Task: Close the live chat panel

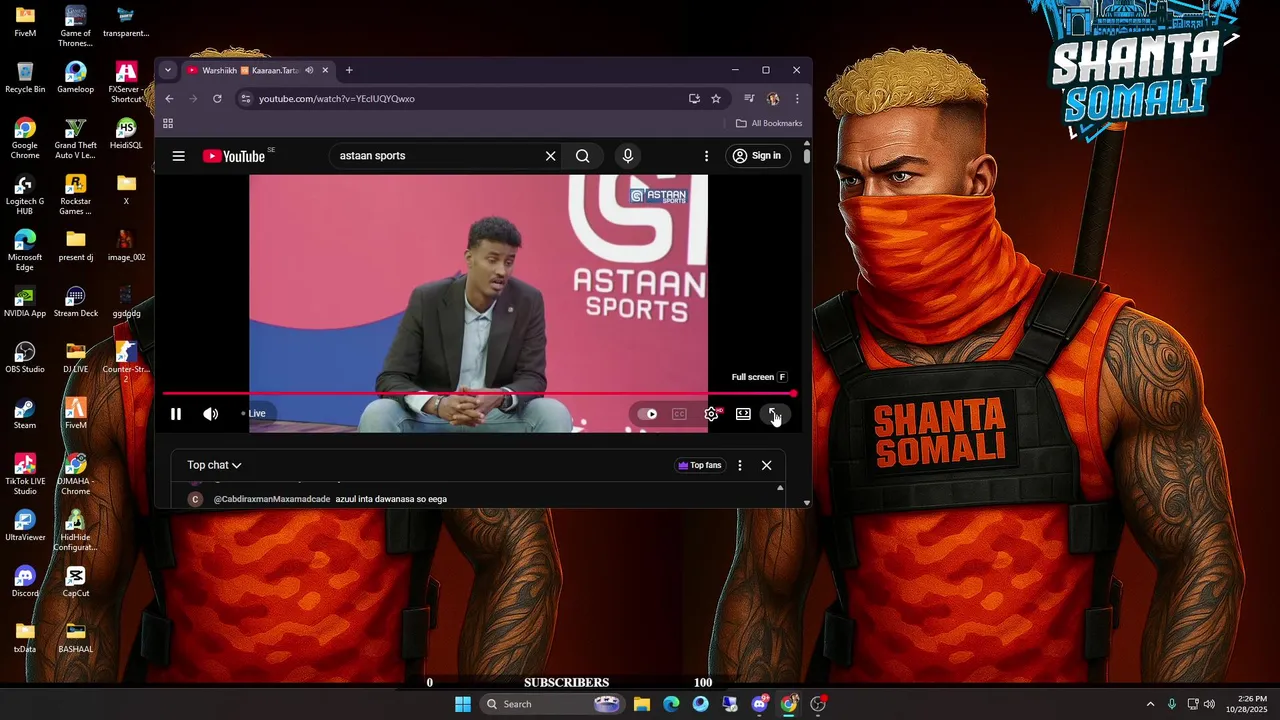Action: tap(767, 465)
